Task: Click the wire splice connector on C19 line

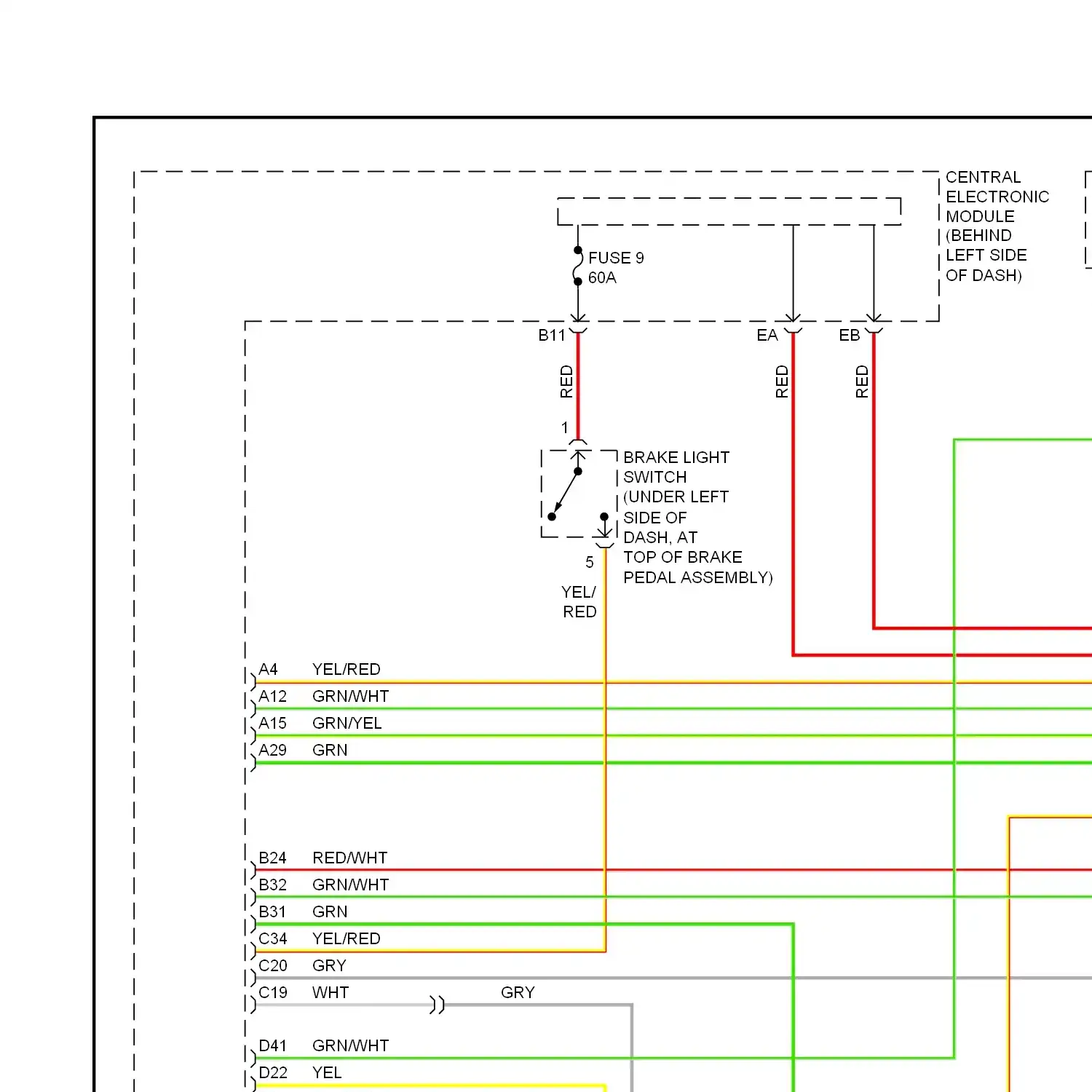Action: [437, 1005]
